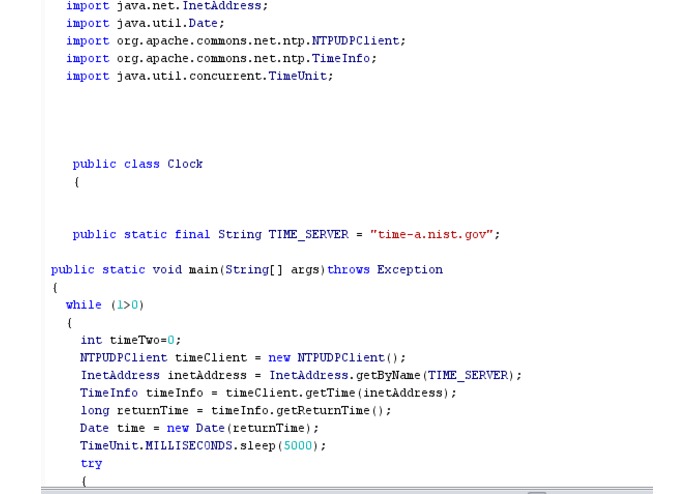Click new NTPUDPClient() constructor call
The height and width of the screenshot is (494, 695).
point(333,358)
